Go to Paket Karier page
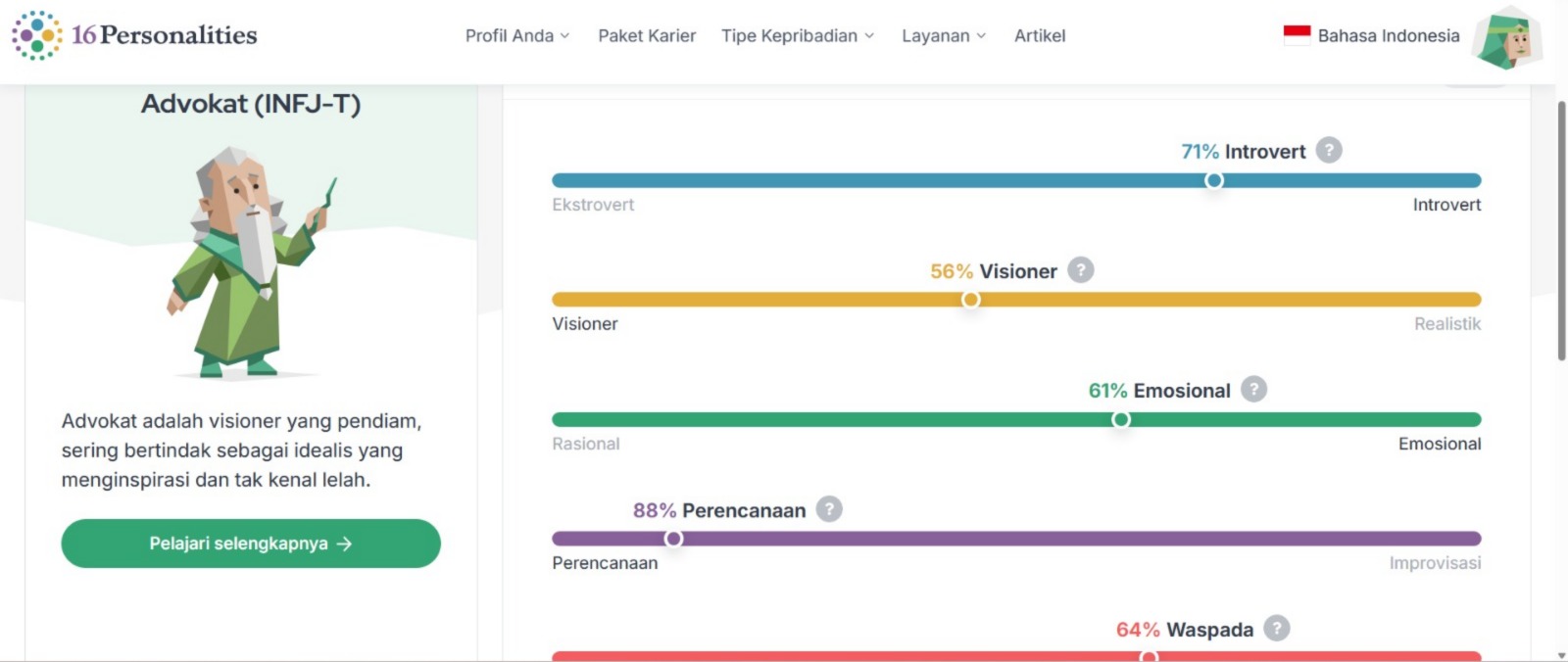Image resolution: width=1568 pixels, height=662 pixels. point(647,36)
